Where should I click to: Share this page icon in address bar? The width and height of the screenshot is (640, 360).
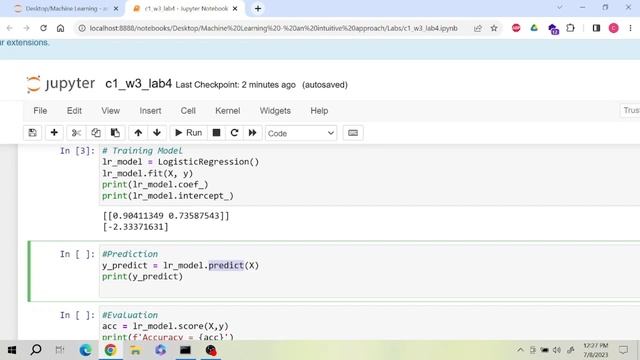[478, 28]
